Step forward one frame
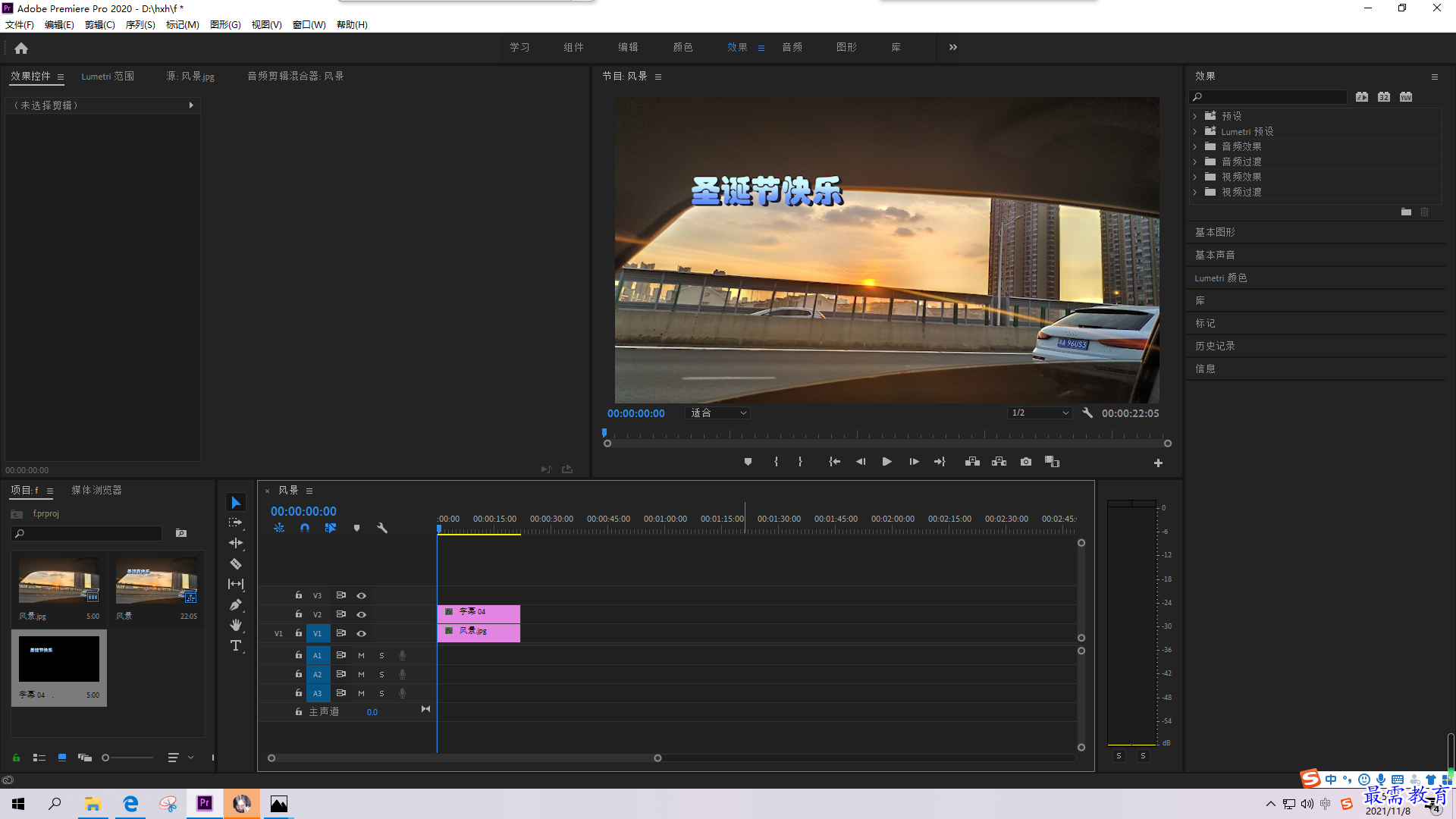The image size is (1456, 819). [x=914, y=462]
